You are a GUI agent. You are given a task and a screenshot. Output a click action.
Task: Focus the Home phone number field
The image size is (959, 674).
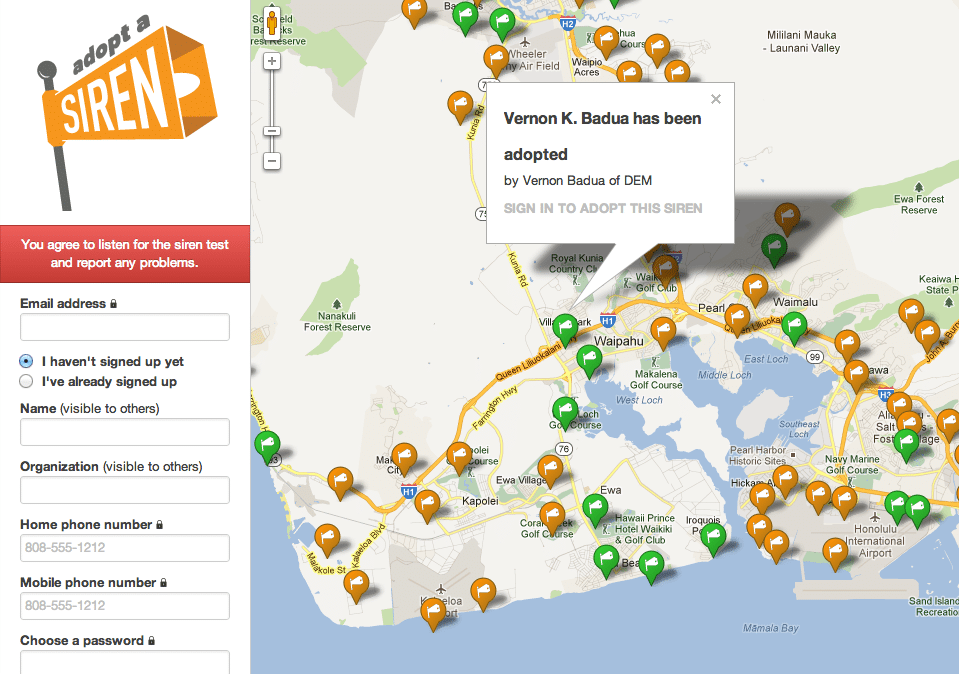coord(125,548)
